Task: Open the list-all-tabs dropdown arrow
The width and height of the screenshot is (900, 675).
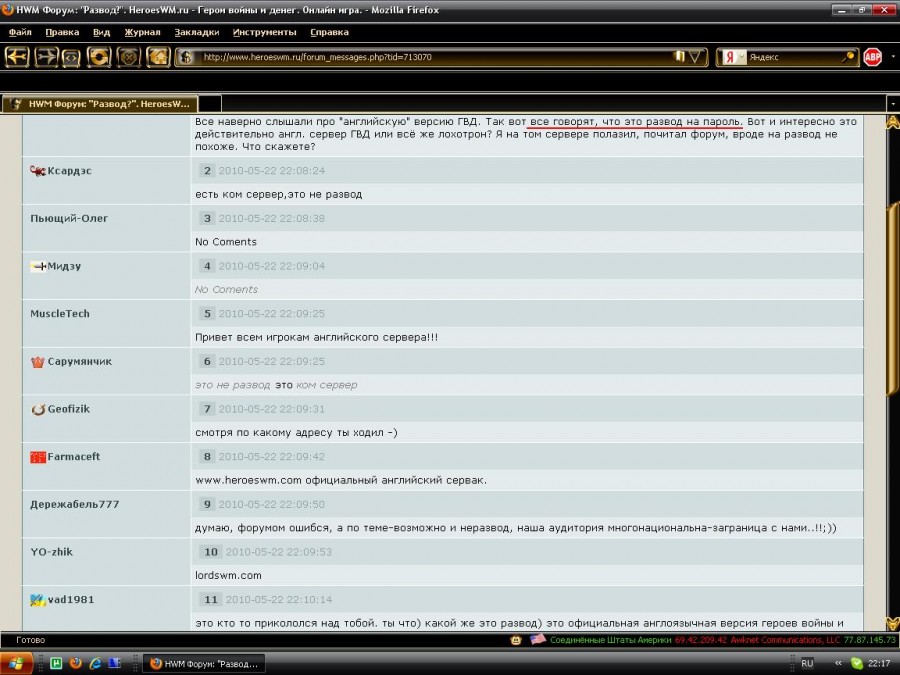Action: coord(891,103)
